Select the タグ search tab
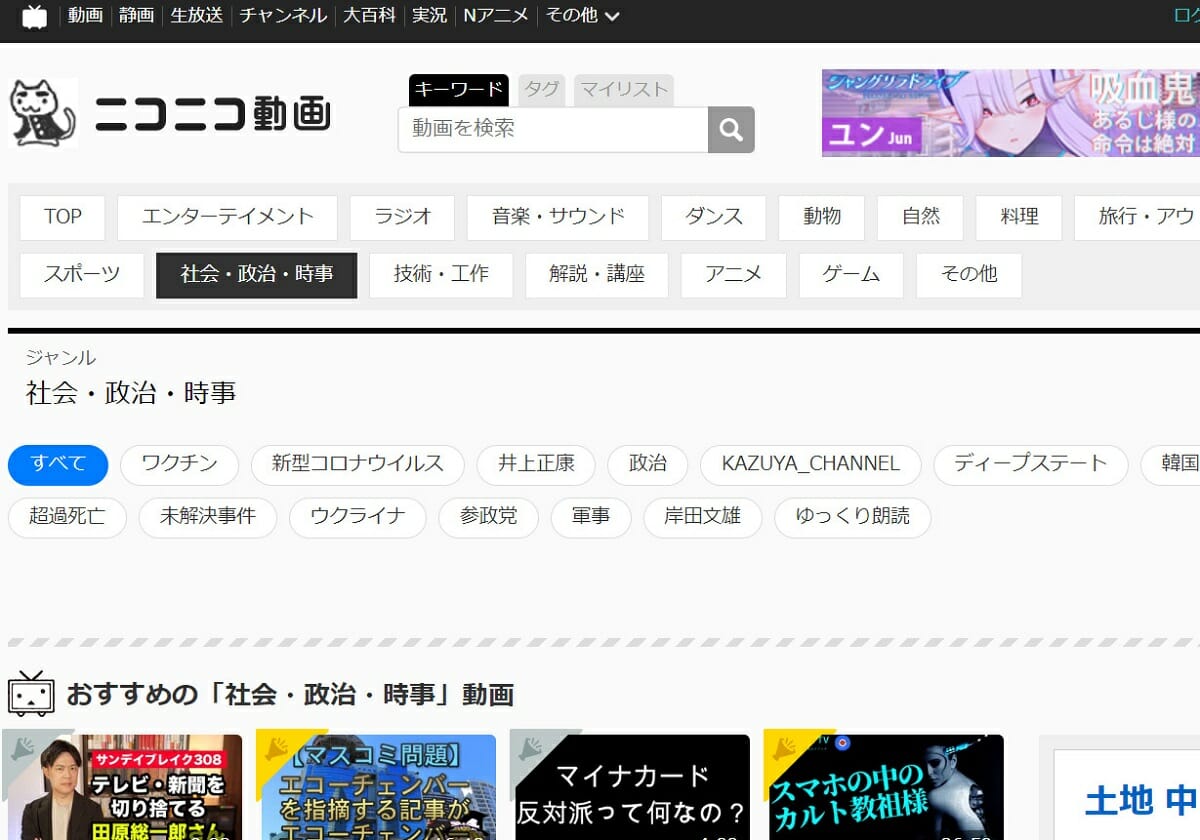 tap(542, 90)
